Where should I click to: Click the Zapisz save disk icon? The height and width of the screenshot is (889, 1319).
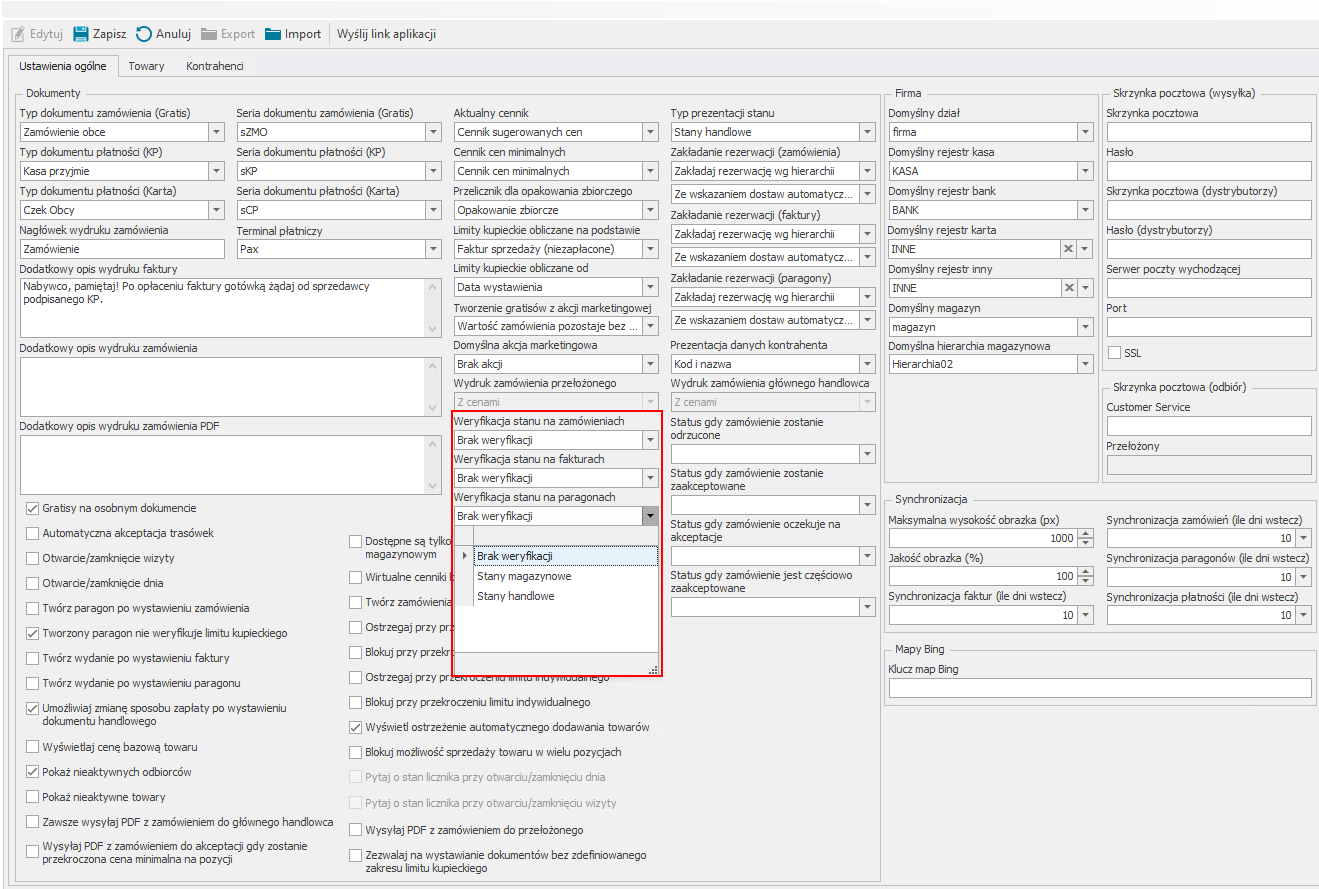81,34
